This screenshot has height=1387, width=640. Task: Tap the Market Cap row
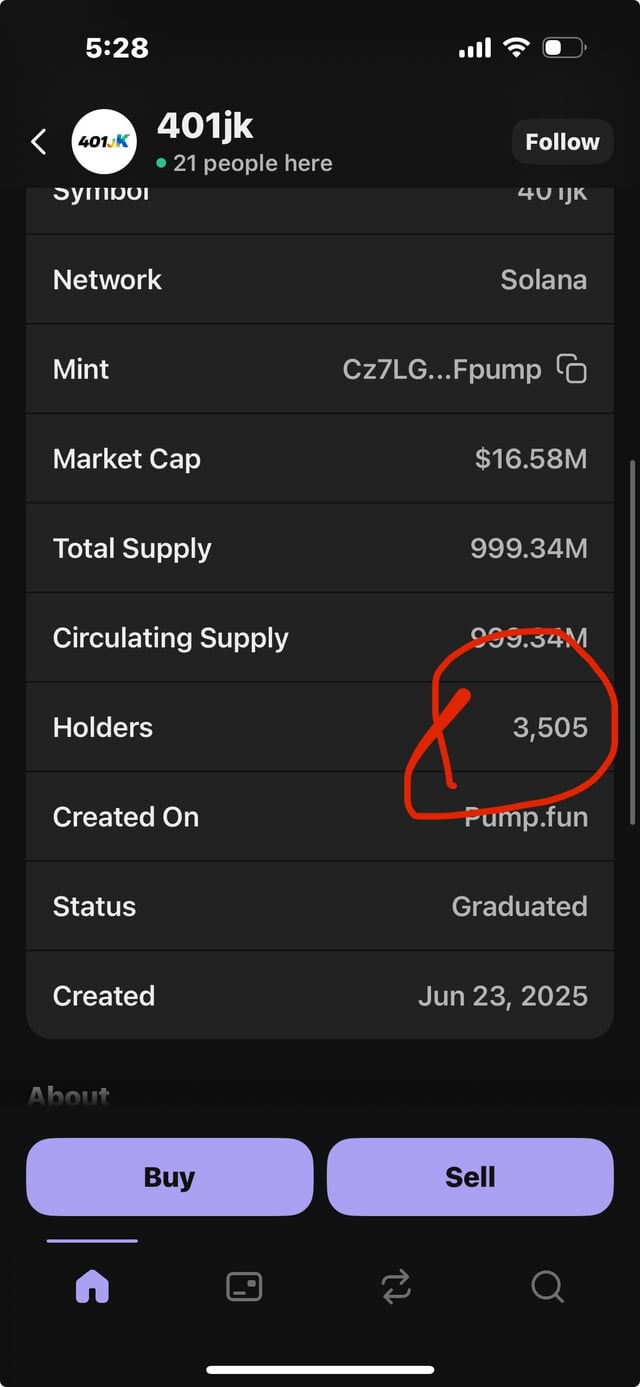coord(320,459)
